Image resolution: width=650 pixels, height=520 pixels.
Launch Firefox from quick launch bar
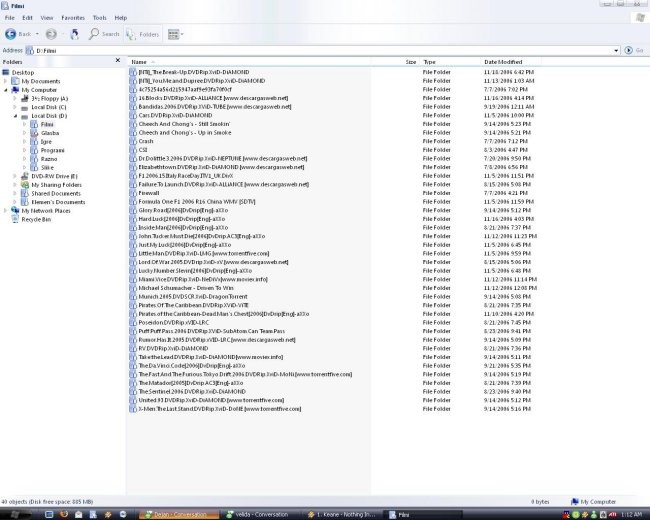point(64,515)
